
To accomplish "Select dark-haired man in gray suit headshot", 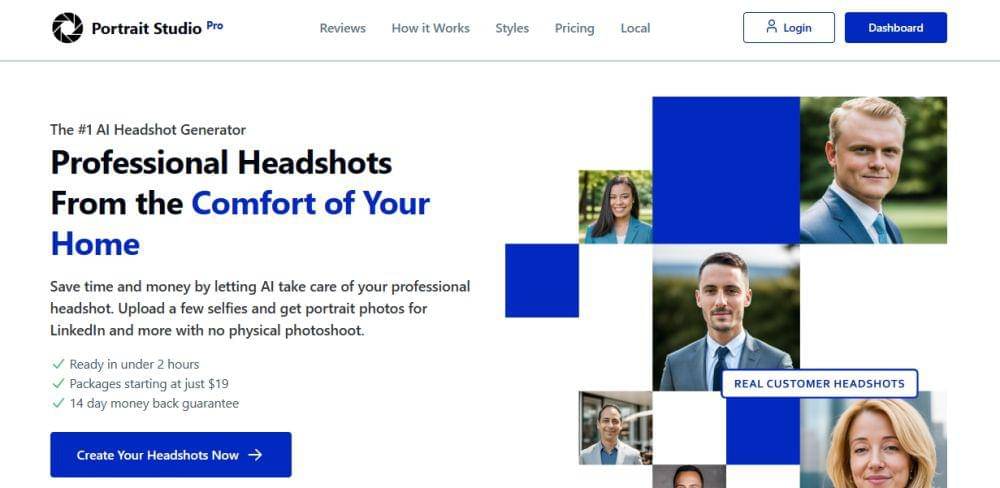I will 726,318.
